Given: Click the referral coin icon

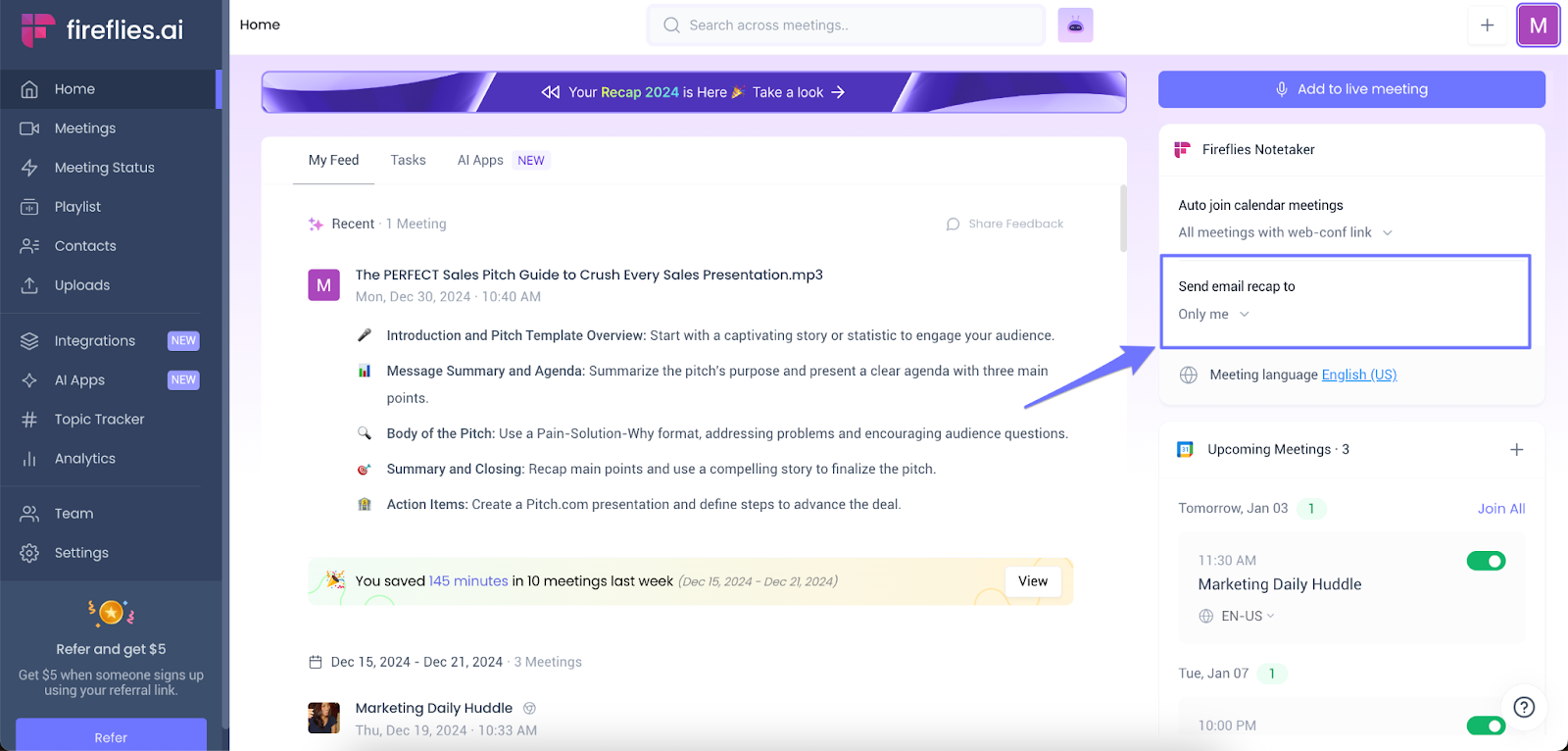Looking at the screenshot, I should tap(111, 613).
